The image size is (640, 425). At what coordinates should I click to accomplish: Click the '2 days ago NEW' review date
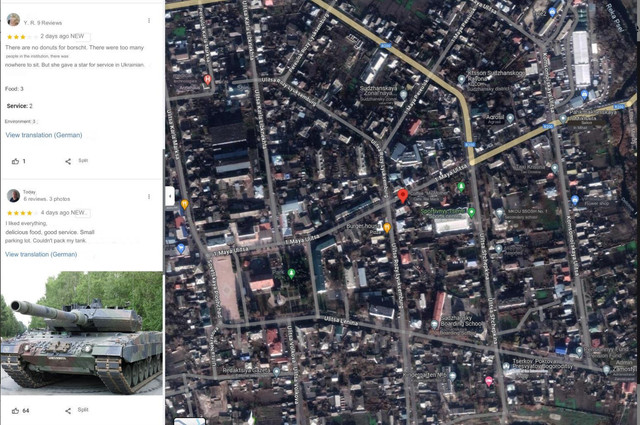click(62, 36)
